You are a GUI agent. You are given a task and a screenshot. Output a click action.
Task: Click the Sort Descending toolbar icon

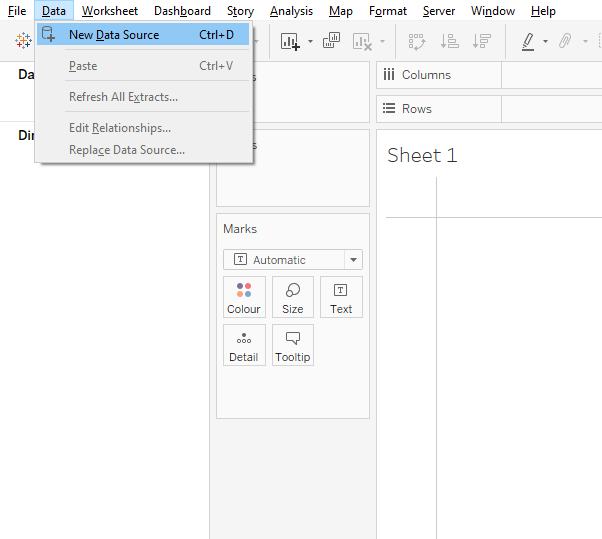point(482,41)
